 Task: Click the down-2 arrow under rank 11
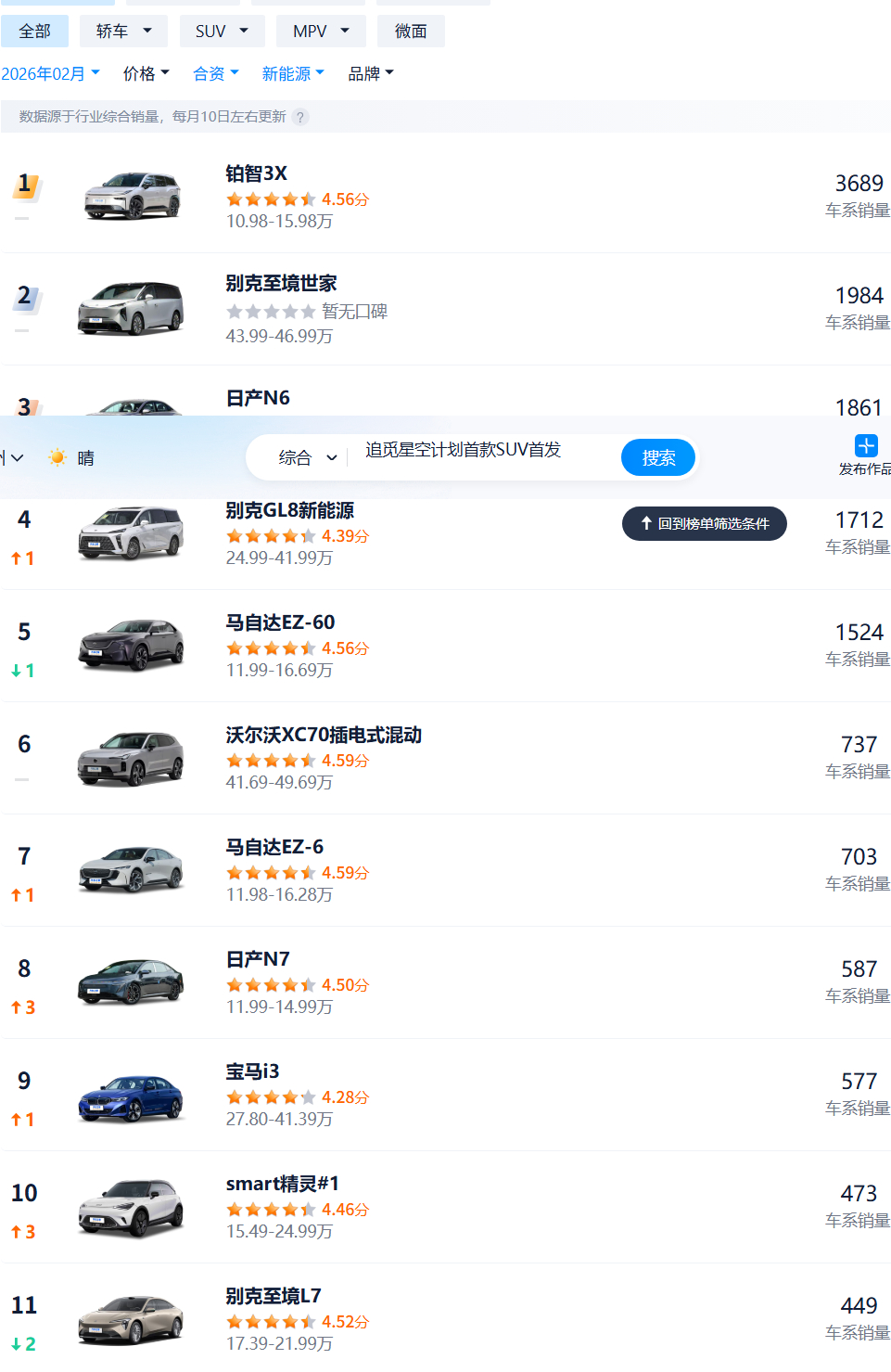(23, 1344)
